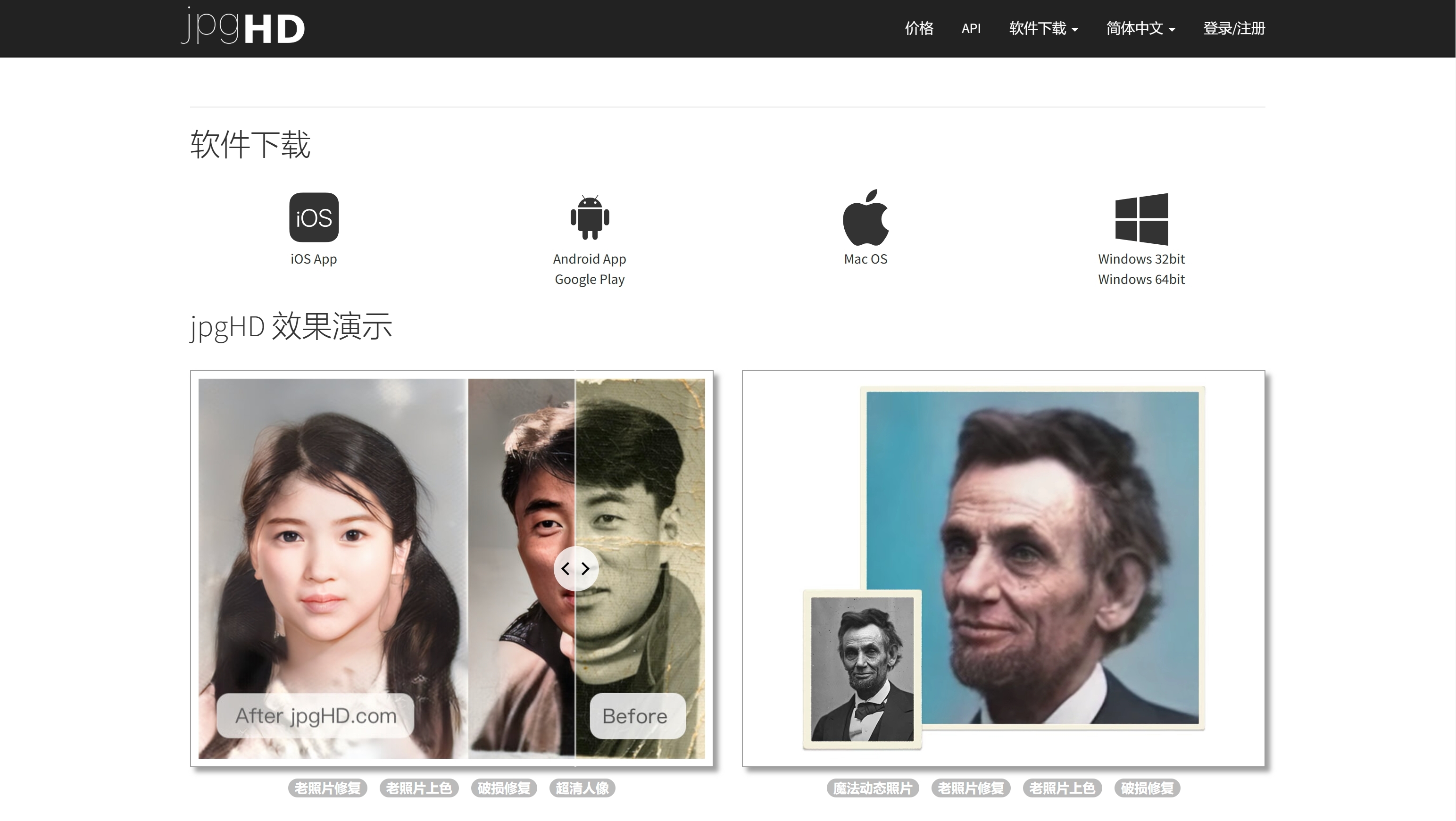Open the iOS App link
1456x821 pixels.
tap(314, 259)
